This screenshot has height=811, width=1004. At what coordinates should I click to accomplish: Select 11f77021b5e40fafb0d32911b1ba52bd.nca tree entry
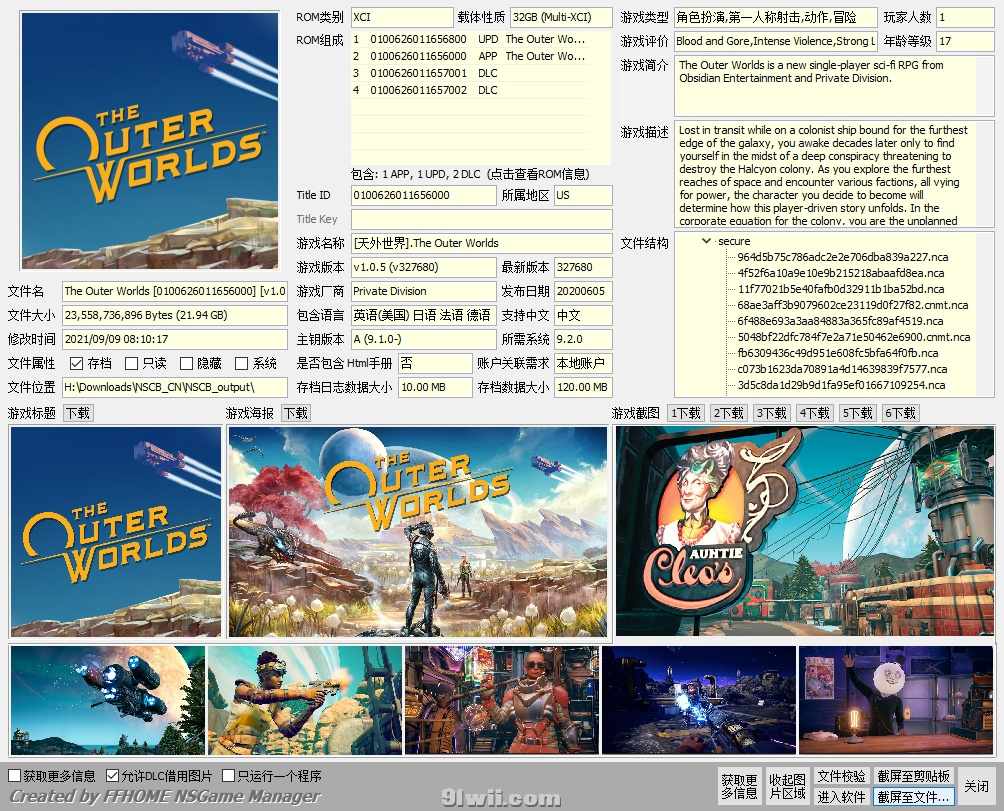[840, 289]
